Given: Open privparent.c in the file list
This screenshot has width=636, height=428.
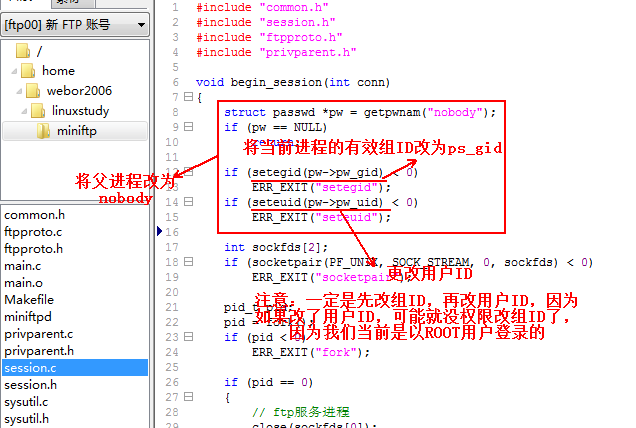Looking at the screenshot, I should pyautogui.click(x=39, y=334).
